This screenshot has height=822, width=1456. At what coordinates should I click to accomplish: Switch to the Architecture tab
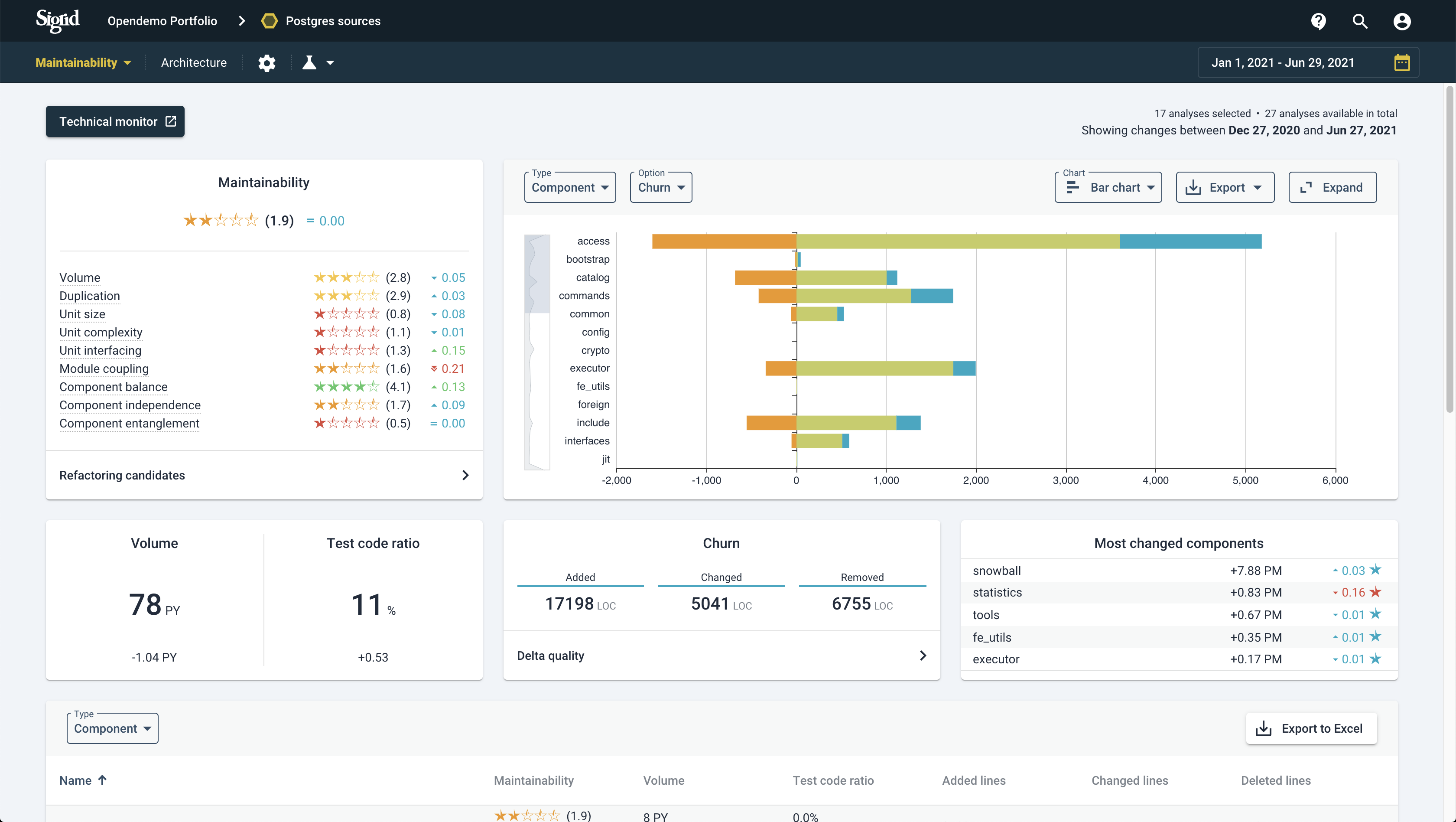tap(193, 63)
